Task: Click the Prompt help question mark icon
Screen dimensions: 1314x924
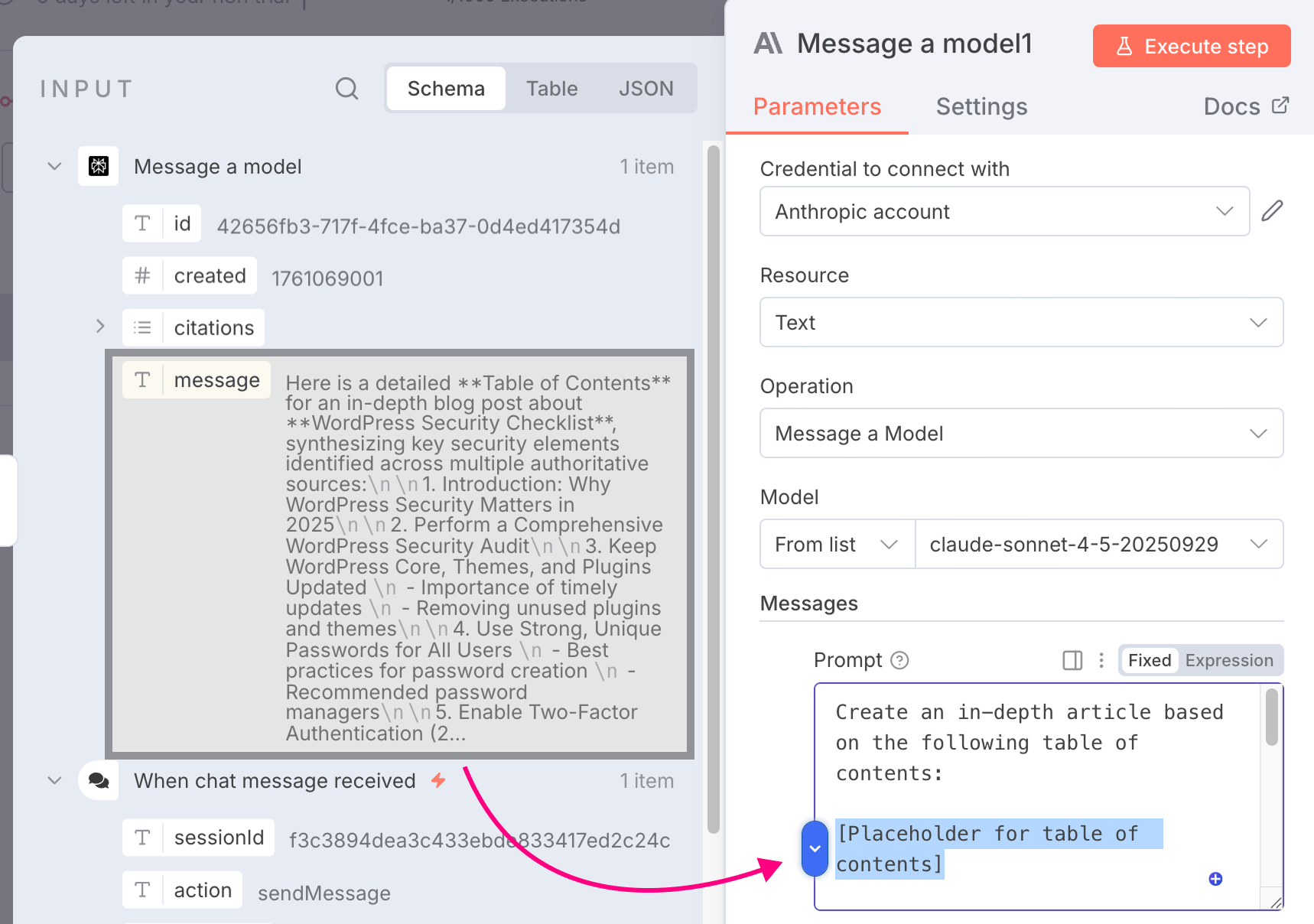Action: pos(900,660)
